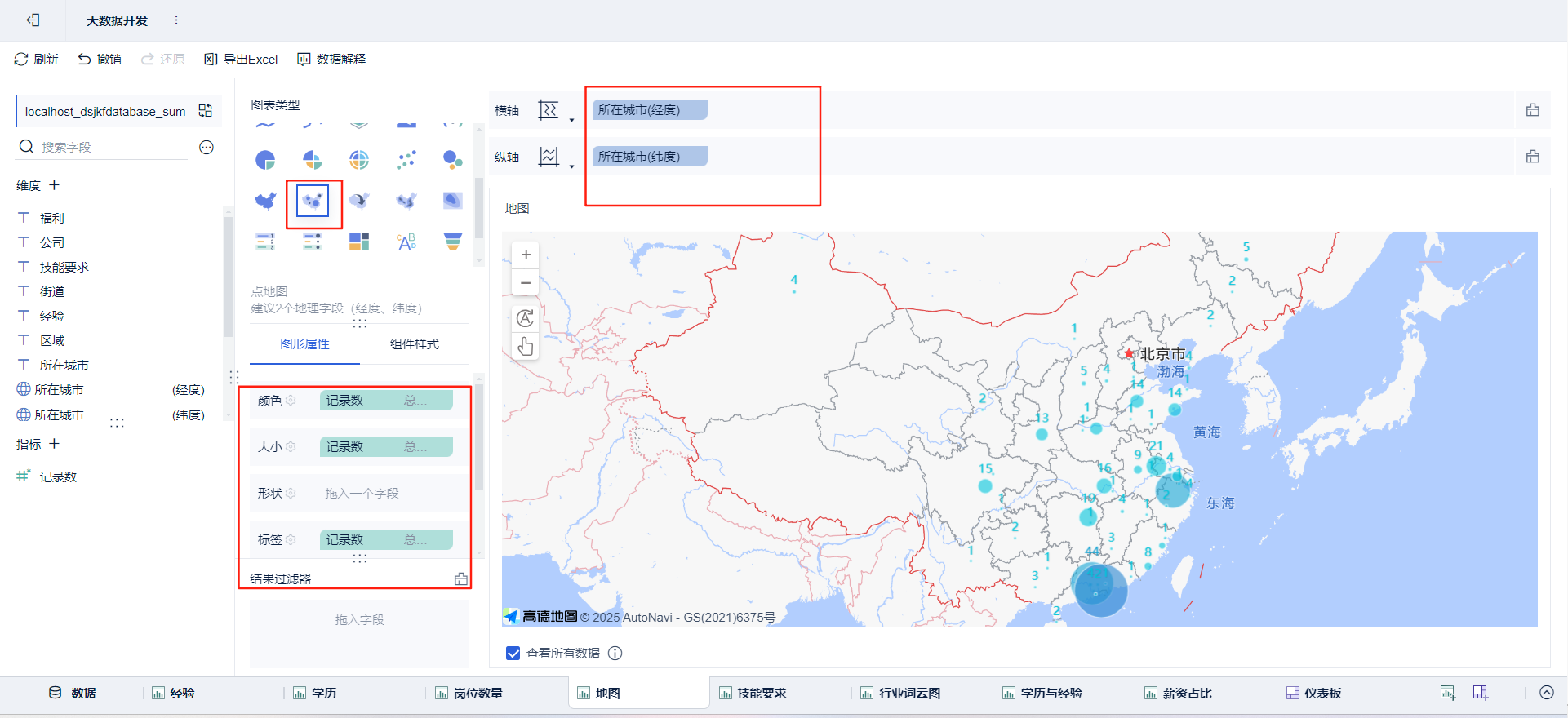This screenshot has width=1568, height=718.
Task: Select the pie chart type icon
Action: click(x=265, y=160)
